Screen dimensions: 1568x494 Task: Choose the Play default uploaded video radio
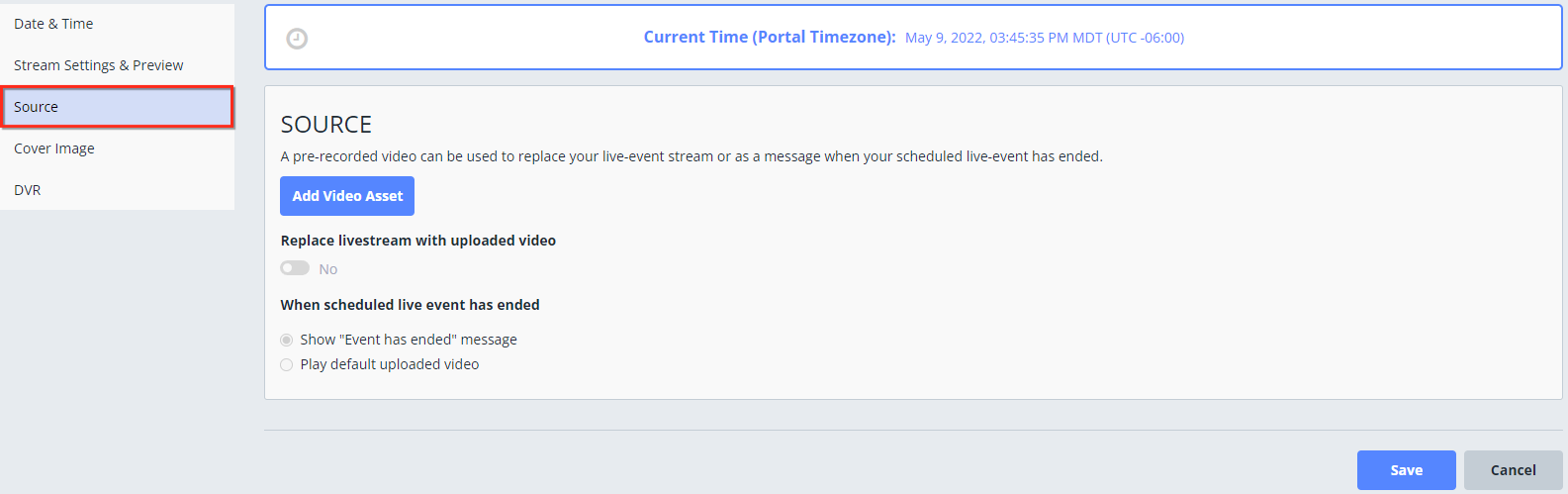click(x=287, y=364)
